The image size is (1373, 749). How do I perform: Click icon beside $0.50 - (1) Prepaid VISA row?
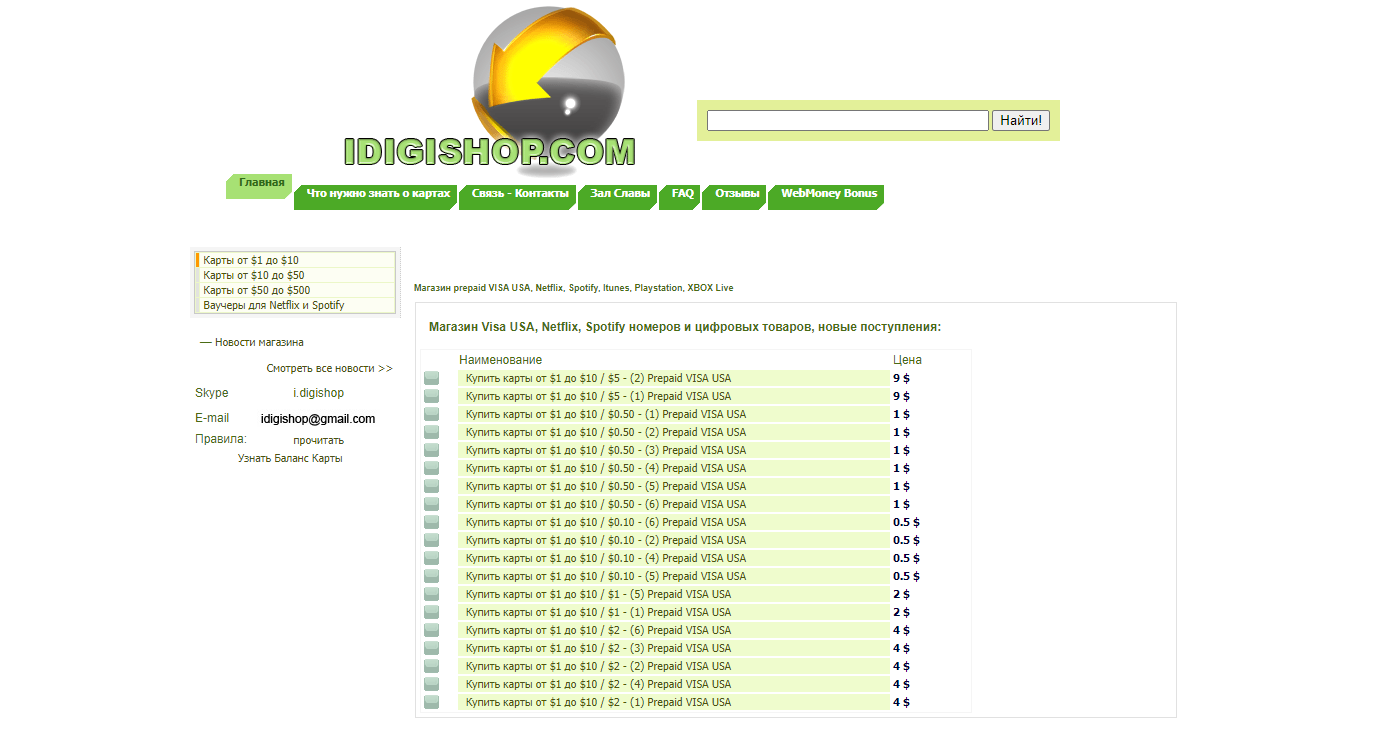432,414
